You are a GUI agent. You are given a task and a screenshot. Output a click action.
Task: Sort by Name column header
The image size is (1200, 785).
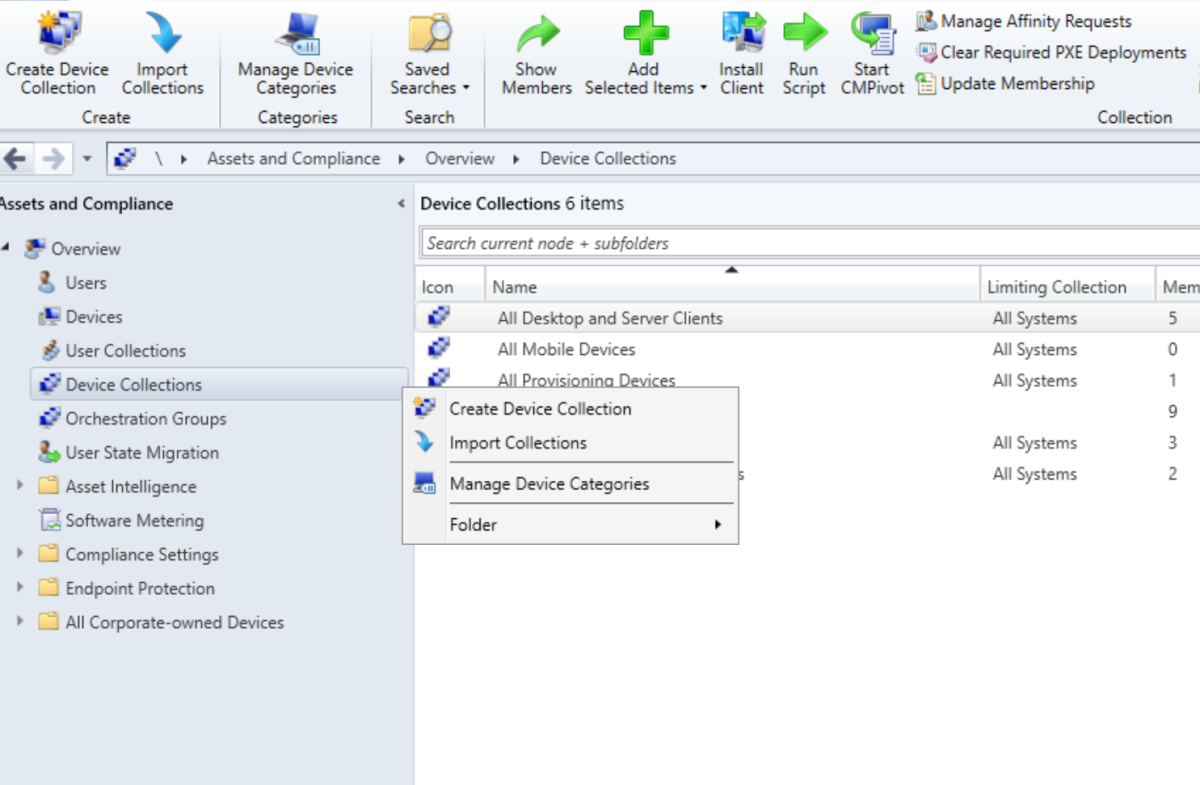733,287
